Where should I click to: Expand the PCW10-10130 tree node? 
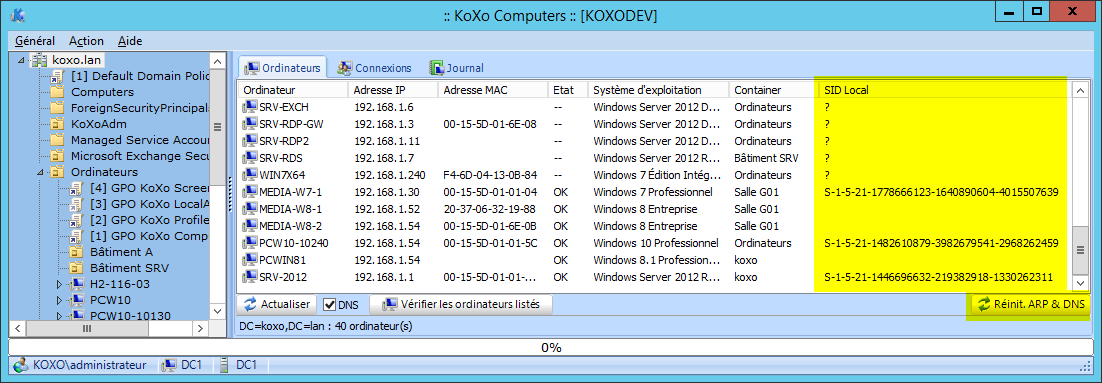click(x=60, y=316)
